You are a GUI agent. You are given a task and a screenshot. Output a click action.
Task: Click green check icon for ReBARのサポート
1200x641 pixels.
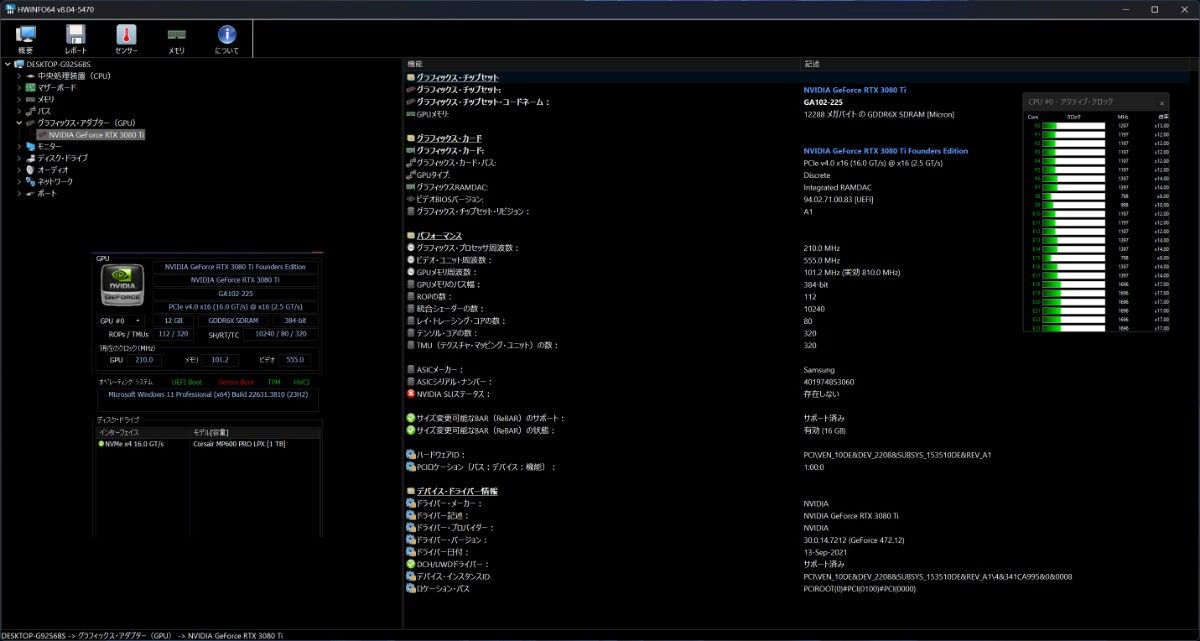(411, 417)
